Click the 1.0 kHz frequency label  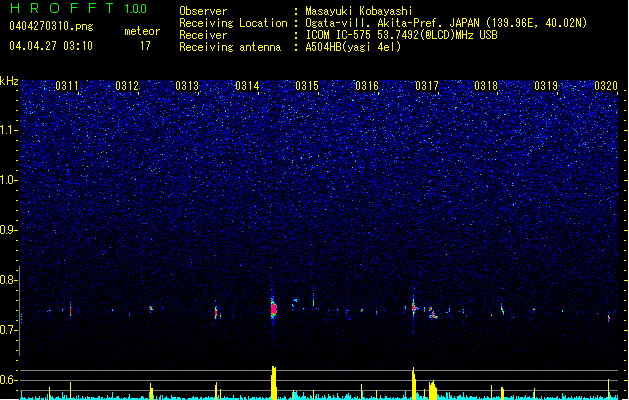click(x=9, y=180)
